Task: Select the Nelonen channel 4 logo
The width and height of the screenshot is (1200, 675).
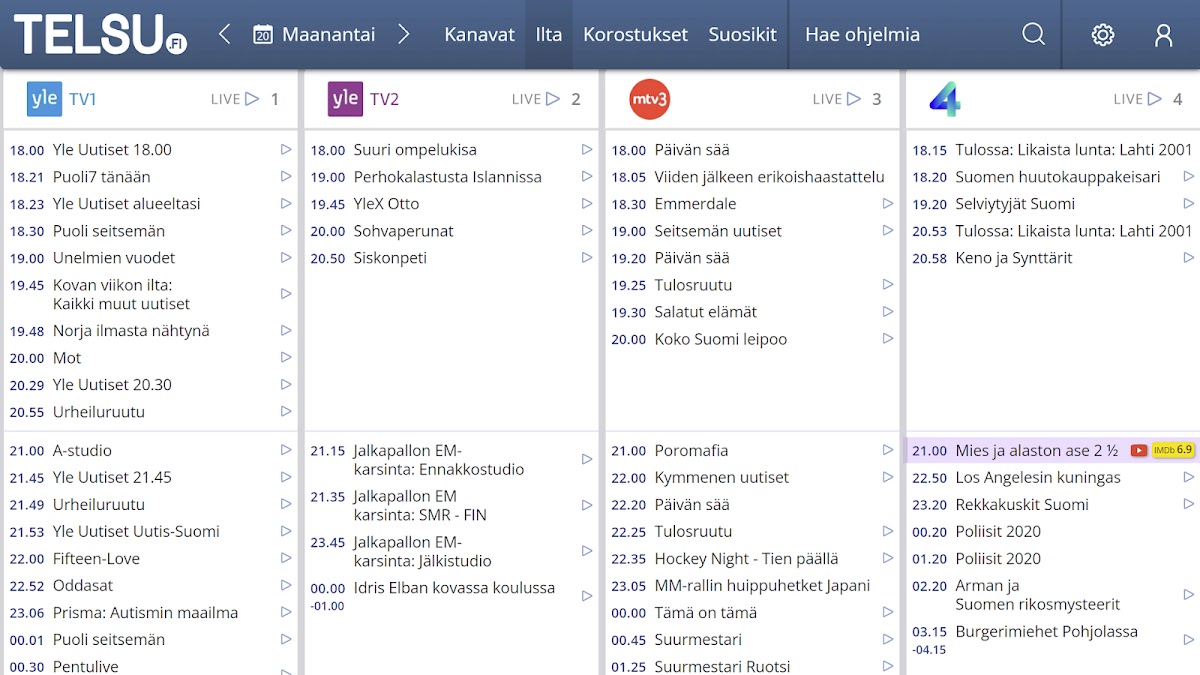Action: pyautogui.click(x=944, y=99)
